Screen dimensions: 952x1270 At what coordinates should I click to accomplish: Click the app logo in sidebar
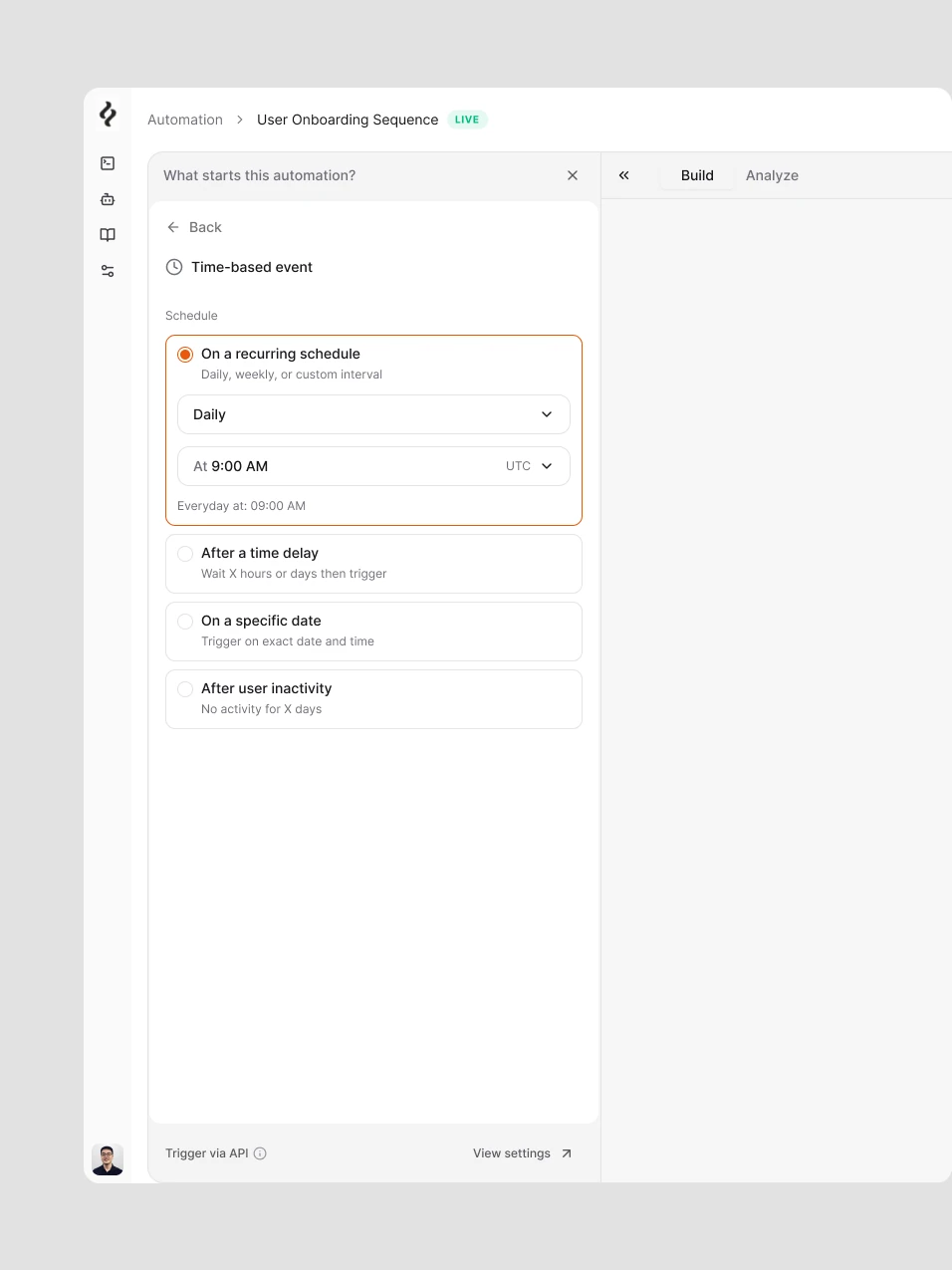108,115
